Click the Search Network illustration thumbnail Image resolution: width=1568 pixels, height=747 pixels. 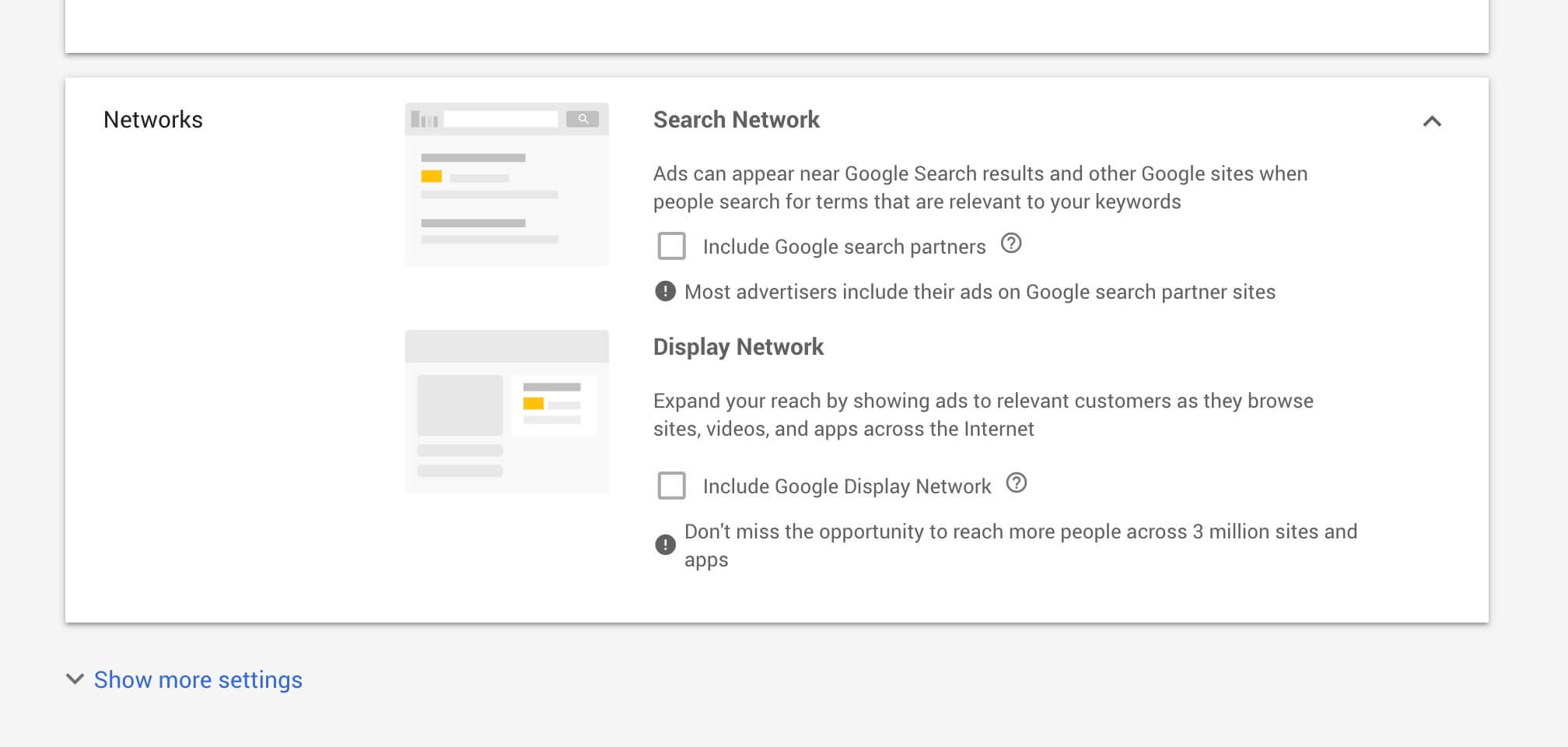[x=506, y=183]
